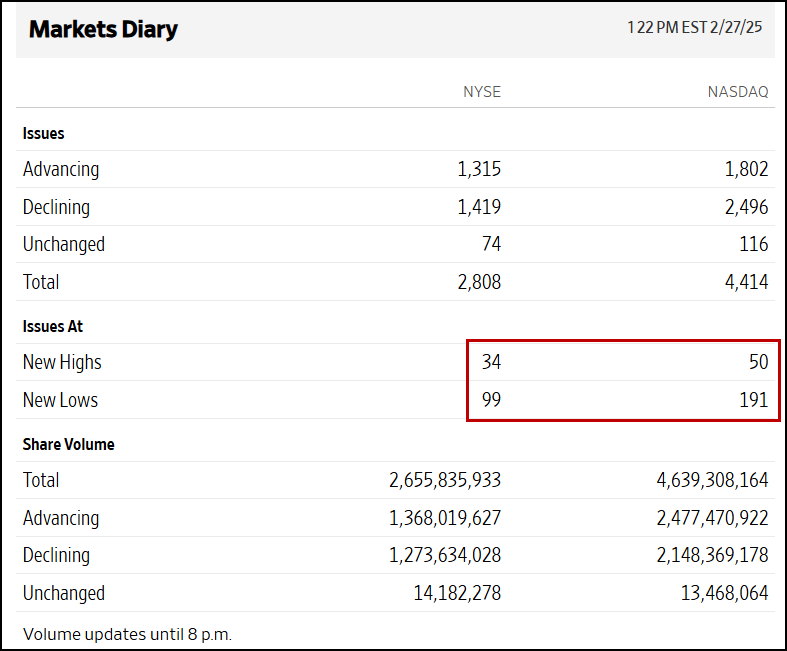Select NYSE advancing volume 1,368,019,627
The height and width of the screenshot is (651, 787).
coord(445,518)
